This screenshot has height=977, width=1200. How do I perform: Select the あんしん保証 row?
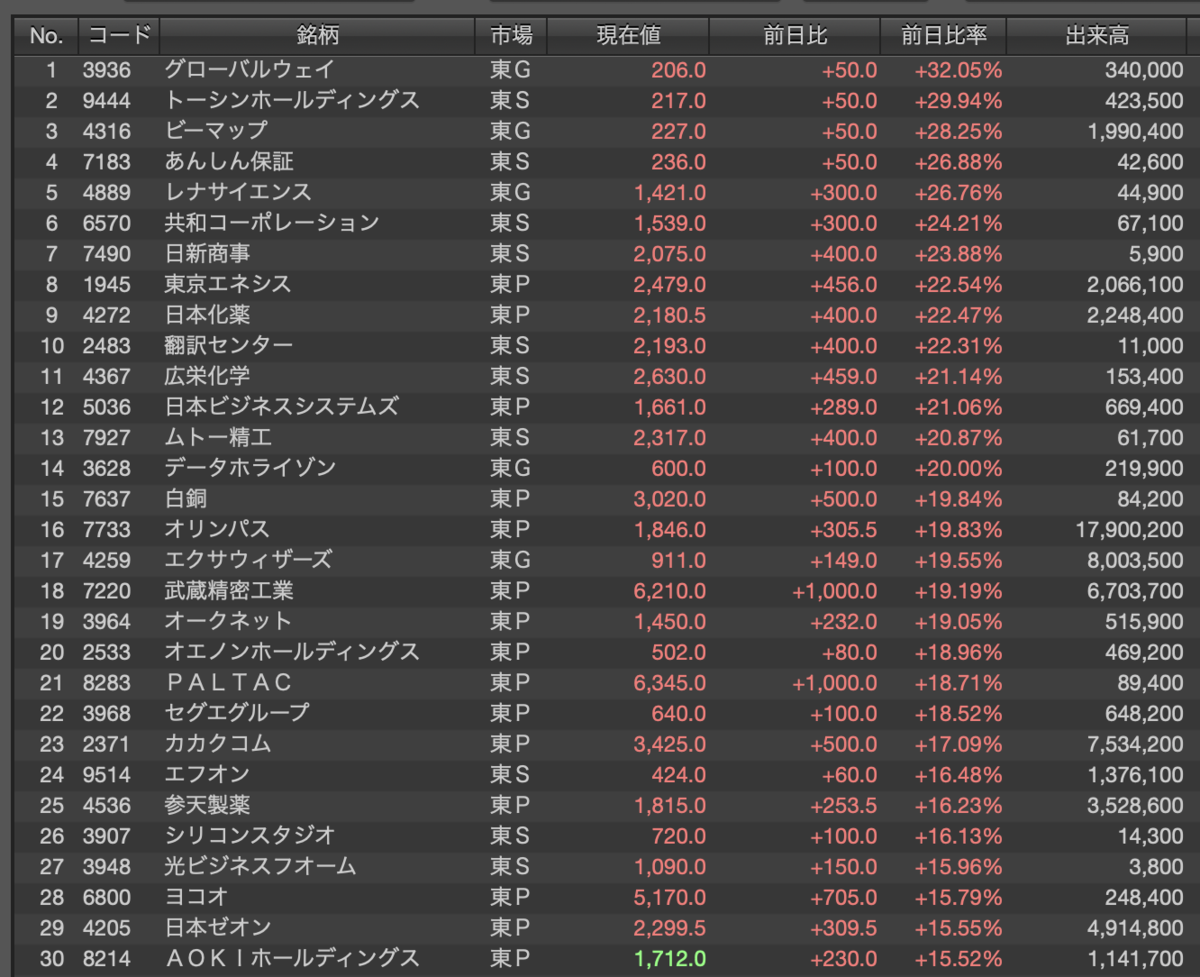click(600, 162)
